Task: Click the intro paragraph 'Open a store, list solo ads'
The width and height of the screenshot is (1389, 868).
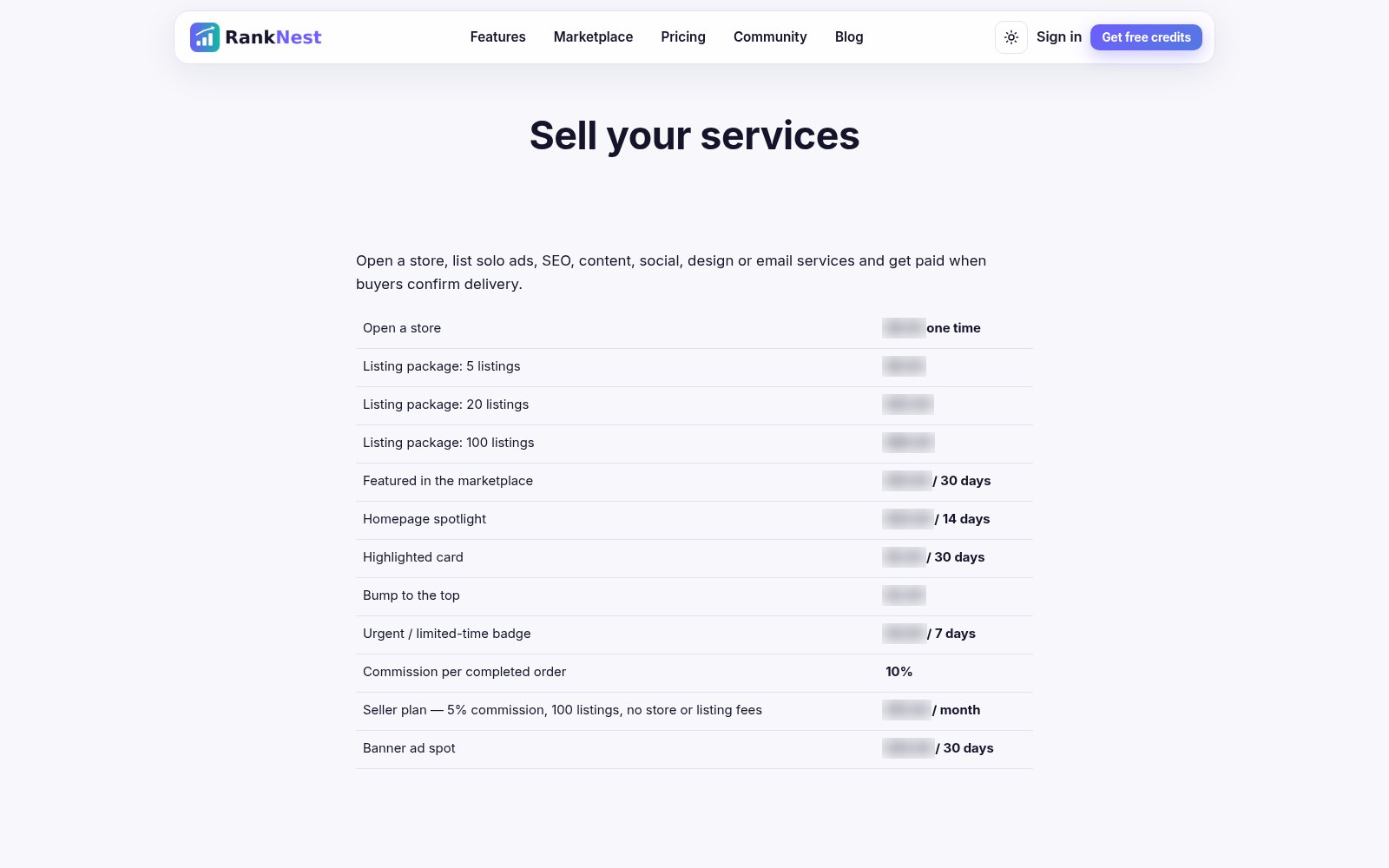Action: coord(671,273)
